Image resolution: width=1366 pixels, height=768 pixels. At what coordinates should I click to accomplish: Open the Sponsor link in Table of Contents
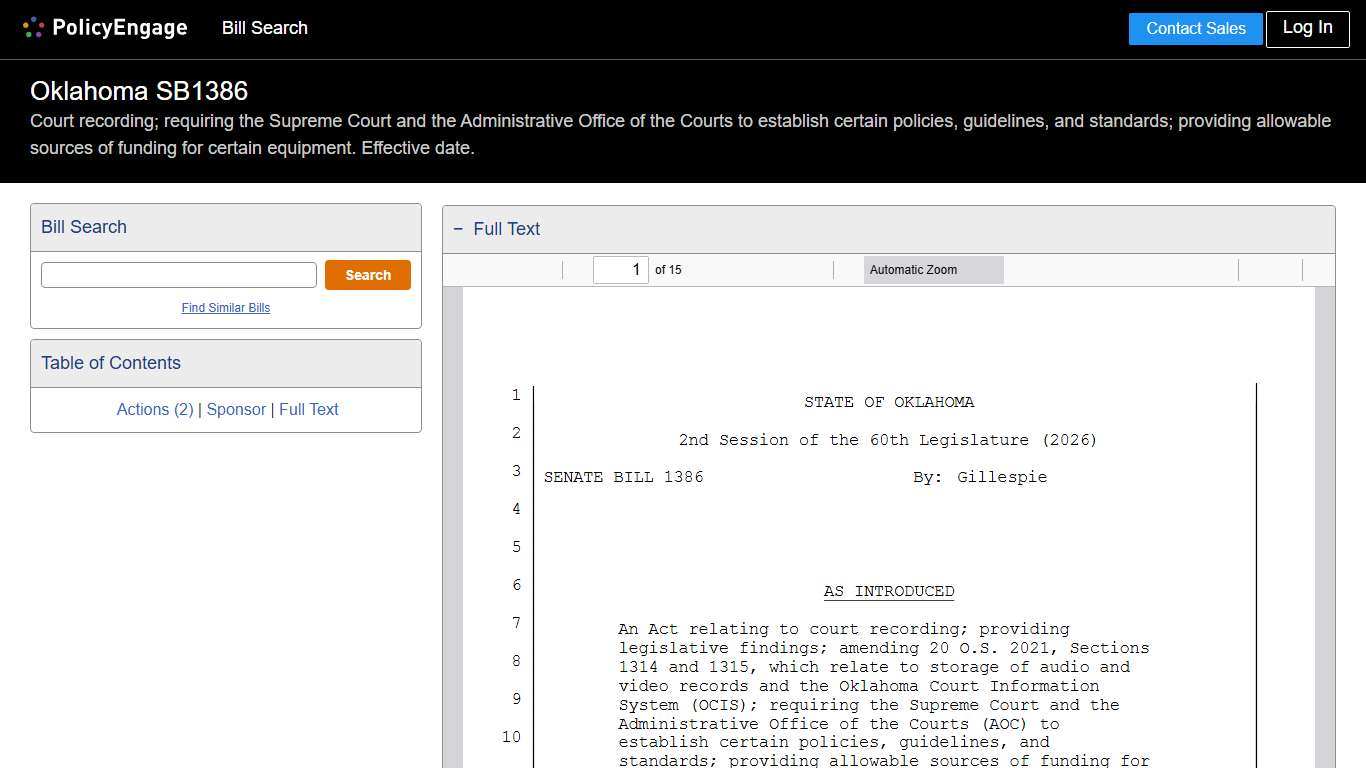pos(236,409)
